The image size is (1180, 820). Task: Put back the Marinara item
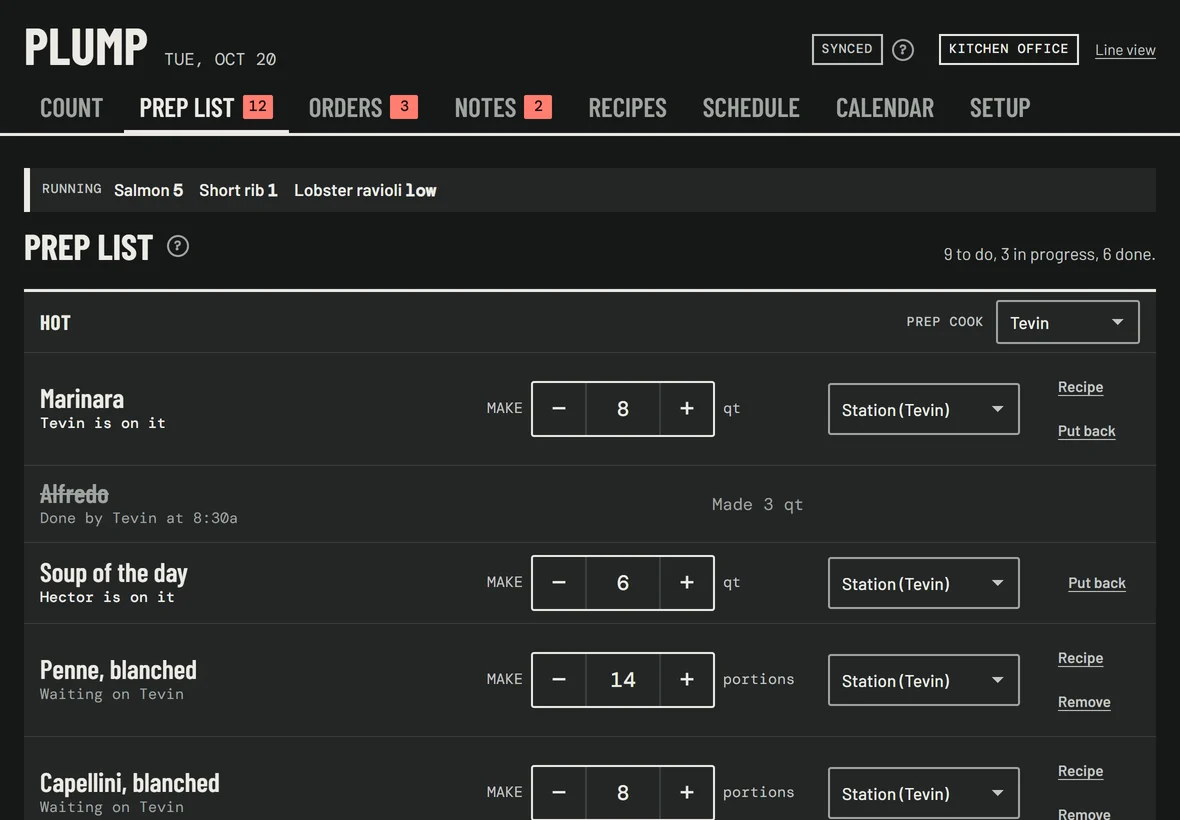(x=1087, y=431)
